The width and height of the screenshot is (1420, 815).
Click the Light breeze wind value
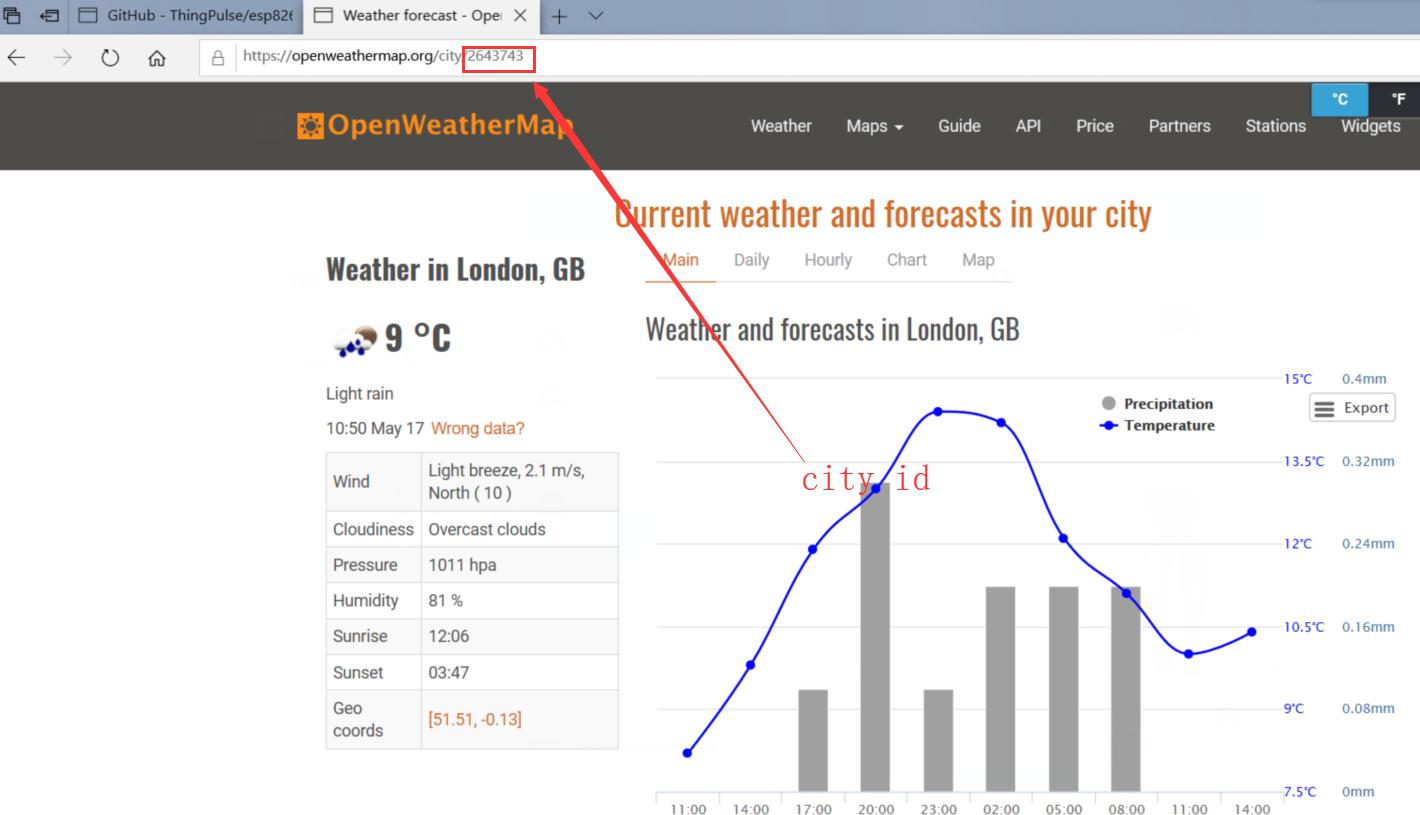point(507,481)
